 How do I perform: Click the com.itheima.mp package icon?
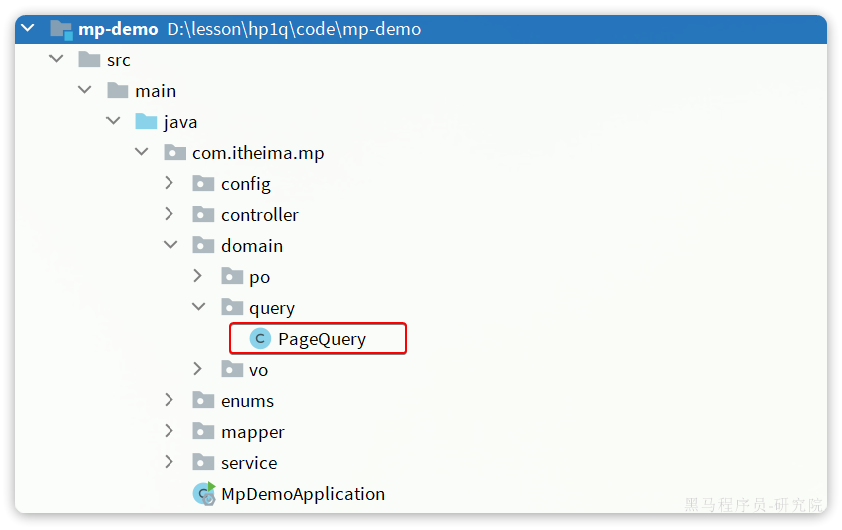pos(175,153)
